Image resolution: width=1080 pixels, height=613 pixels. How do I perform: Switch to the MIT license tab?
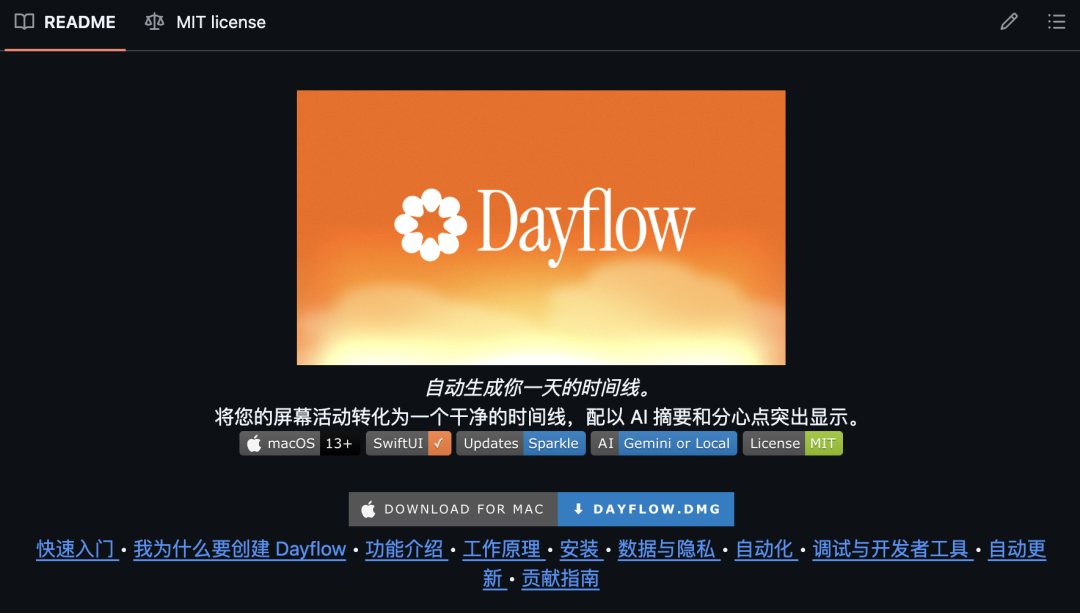click(220, 21)
